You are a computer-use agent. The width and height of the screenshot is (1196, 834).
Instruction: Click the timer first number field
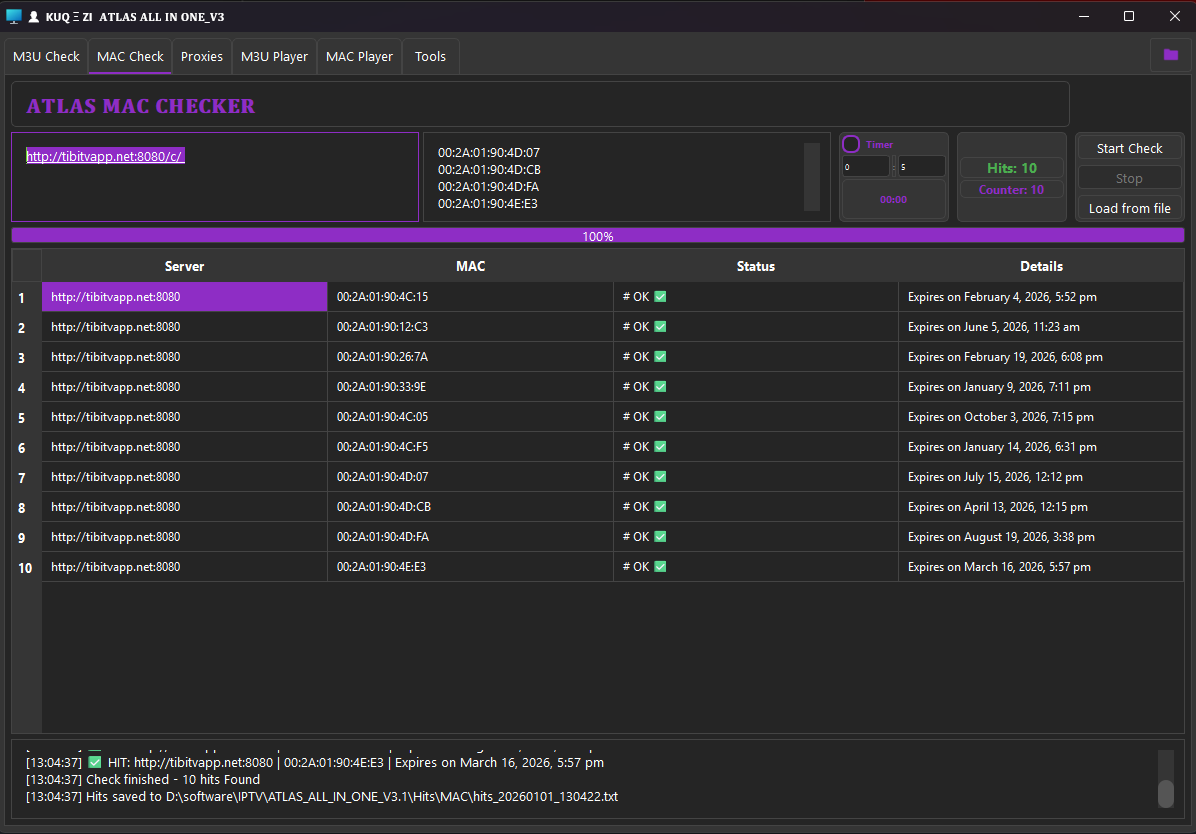pos(865,167)
